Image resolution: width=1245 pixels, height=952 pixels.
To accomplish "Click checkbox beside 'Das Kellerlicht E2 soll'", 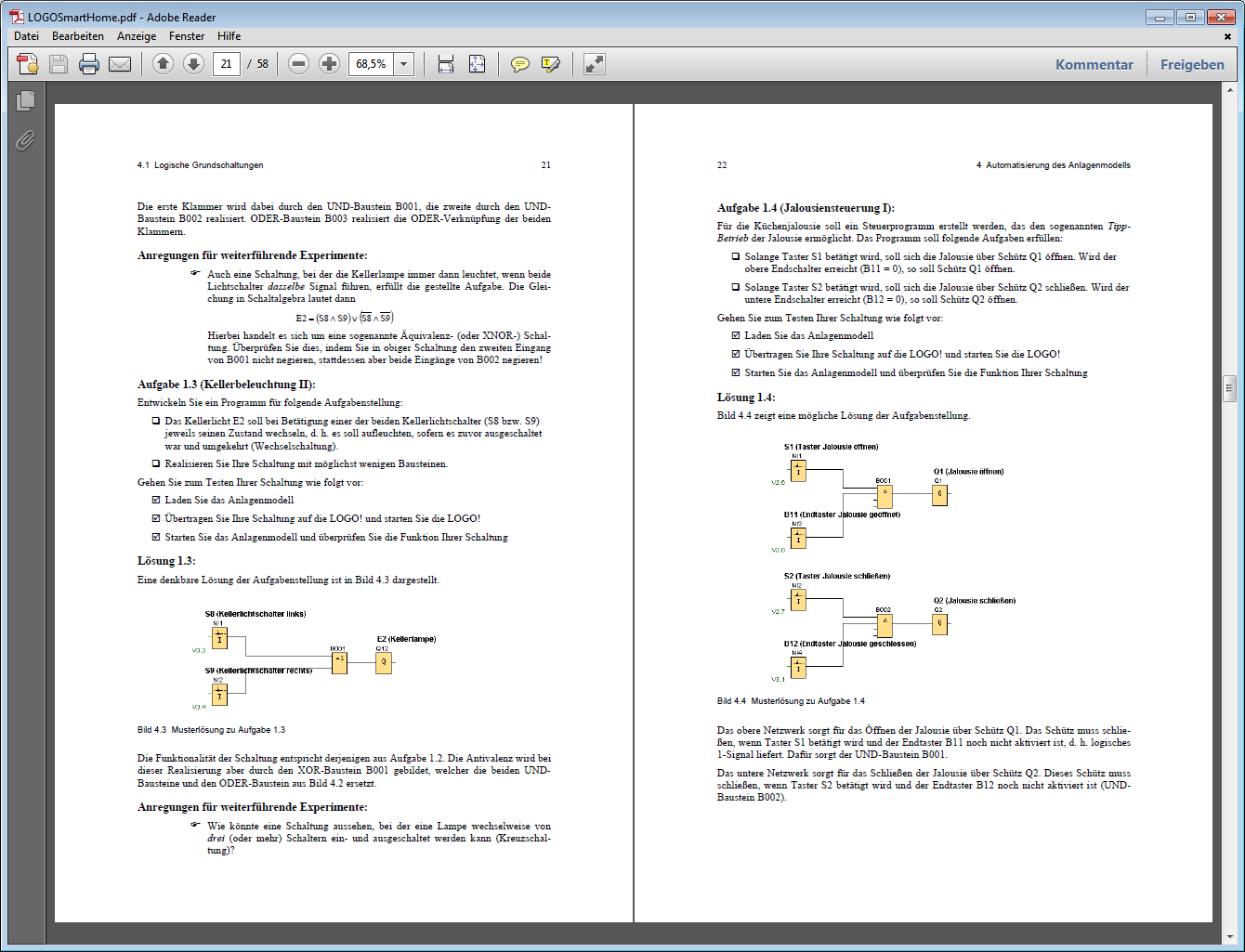I will point(156,421).
